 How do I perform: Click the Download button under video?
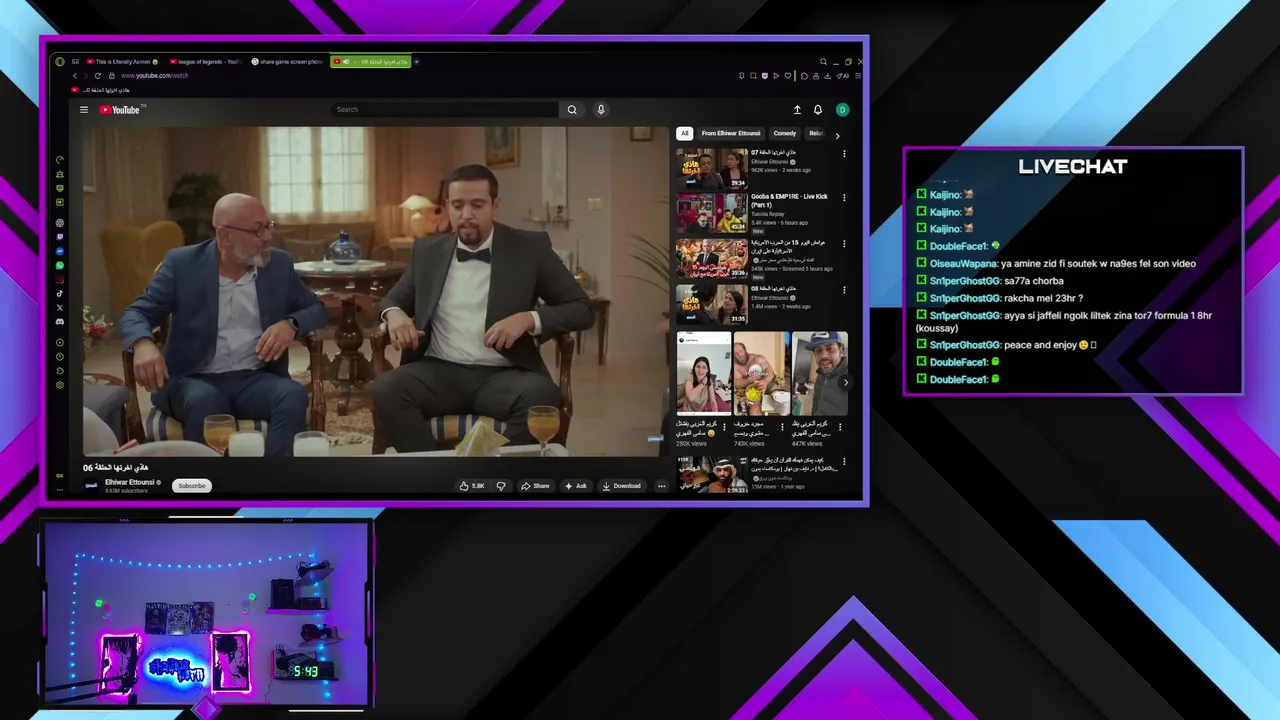click(x=621, y=486)
